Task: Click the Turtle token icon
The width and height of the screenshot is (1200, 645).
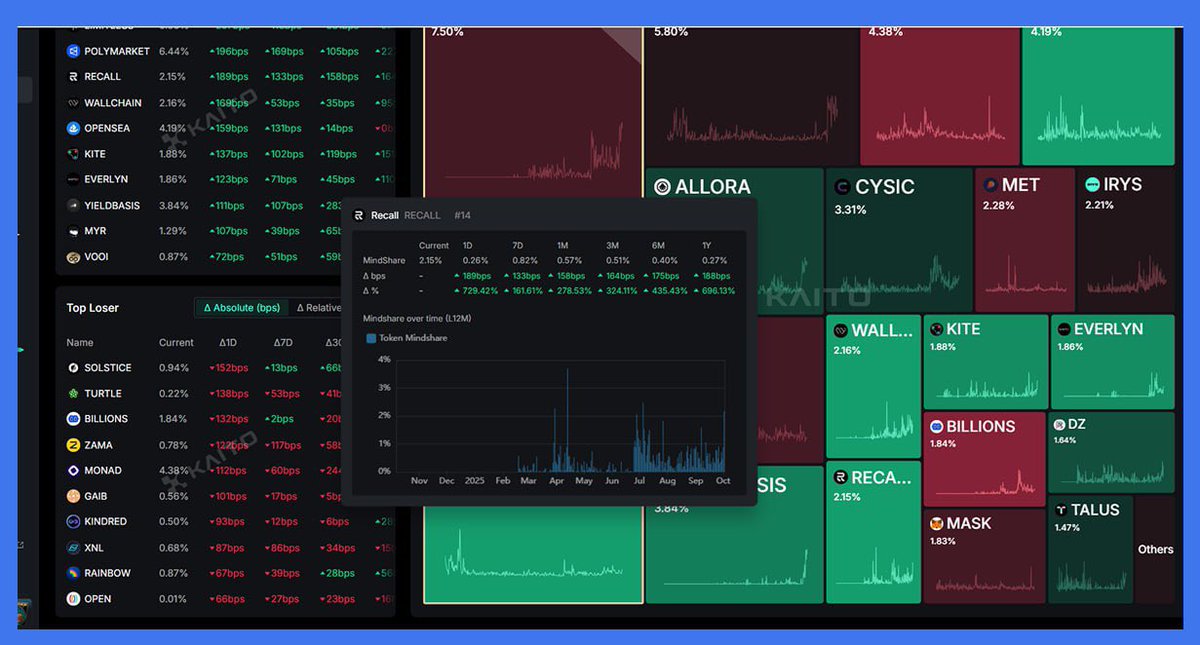Action: [x=73, y=394]
